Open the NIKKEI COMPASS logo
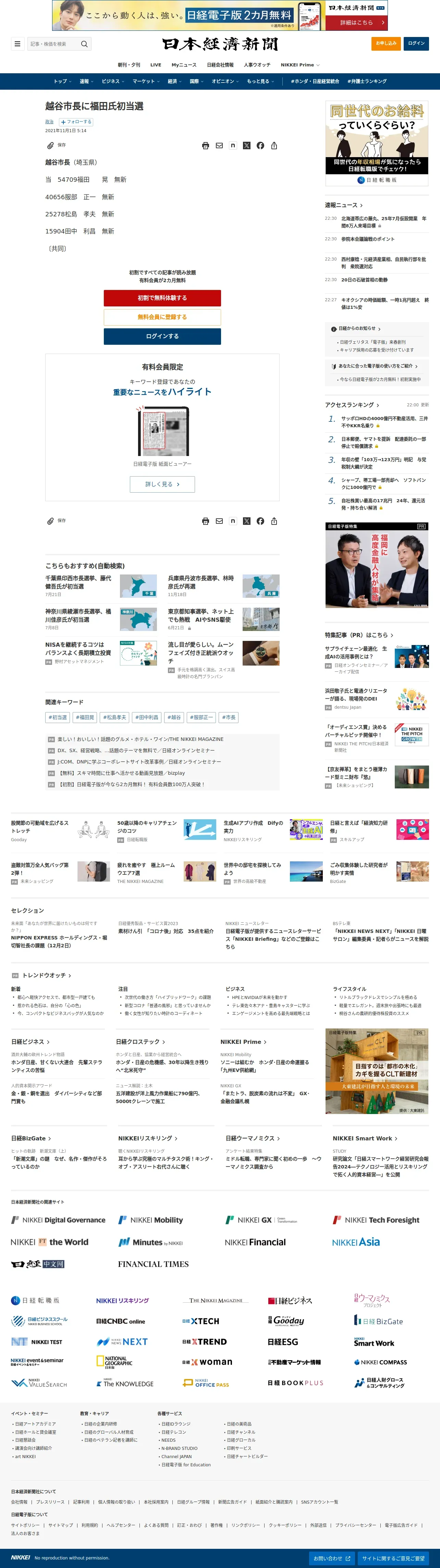 tap(380, 1362)
